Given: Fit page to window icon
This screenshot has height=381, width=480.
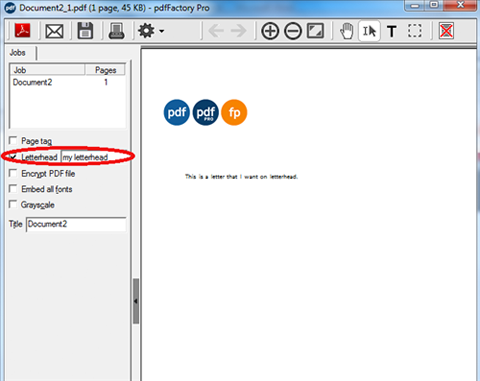Looking at the screenshot, I should click(315, 31).
